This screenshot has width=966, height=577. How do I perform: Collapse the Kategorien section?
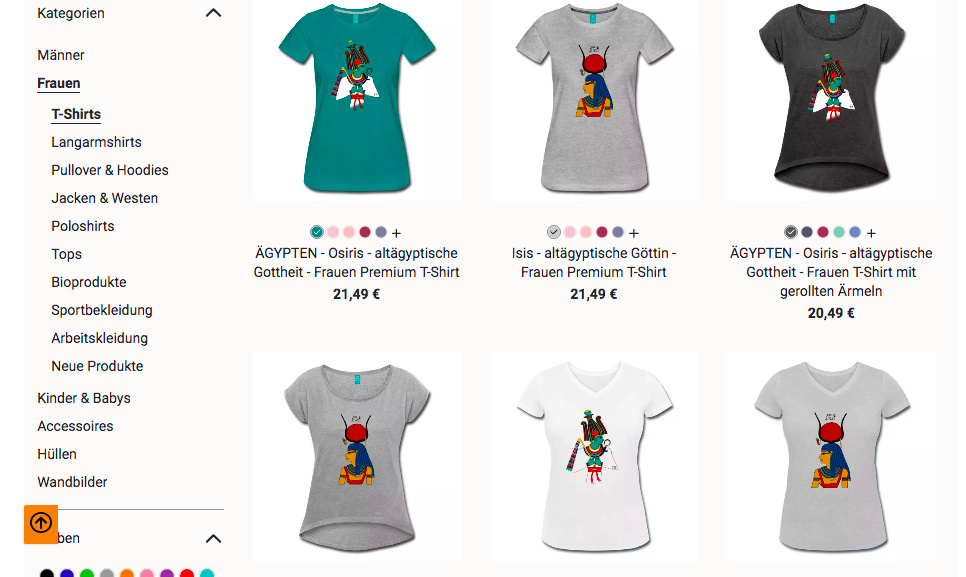point(213,13)
